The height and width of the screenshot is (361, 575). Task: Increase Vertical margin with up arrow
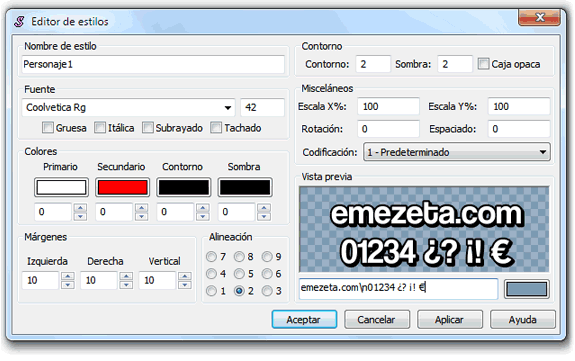coord(185,276)
